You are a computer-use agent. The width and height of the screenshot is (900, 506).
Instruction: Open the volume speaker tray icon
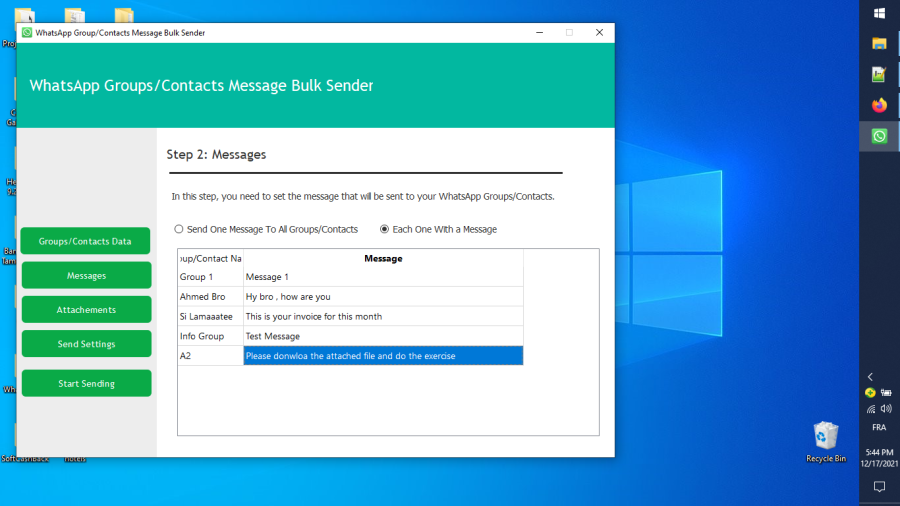886,409
